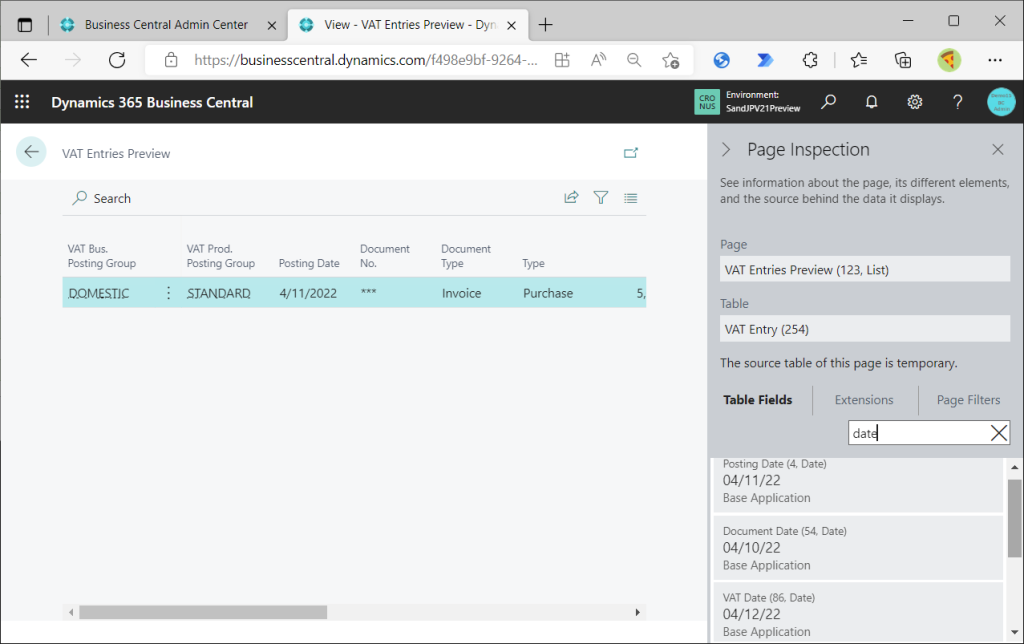Click the help question mark icon
Screen dimensions: 1024x644
point(957,102)
